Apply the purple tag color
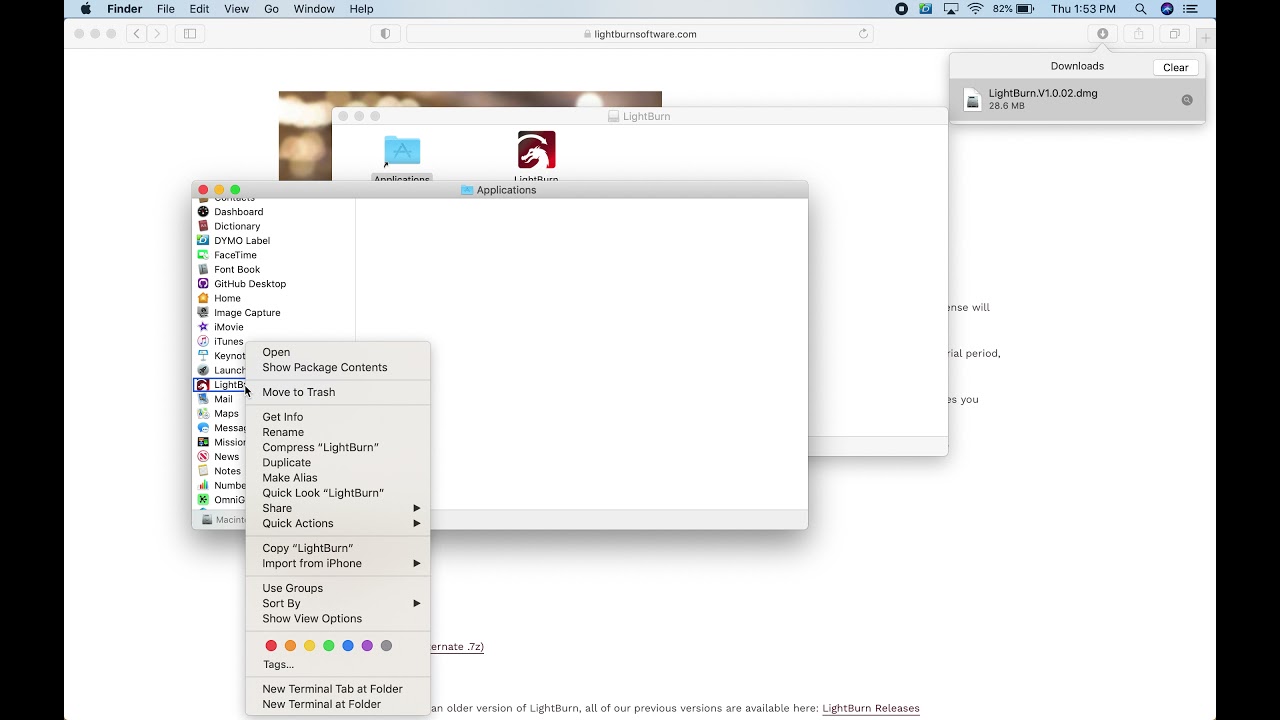 point(367,646)
